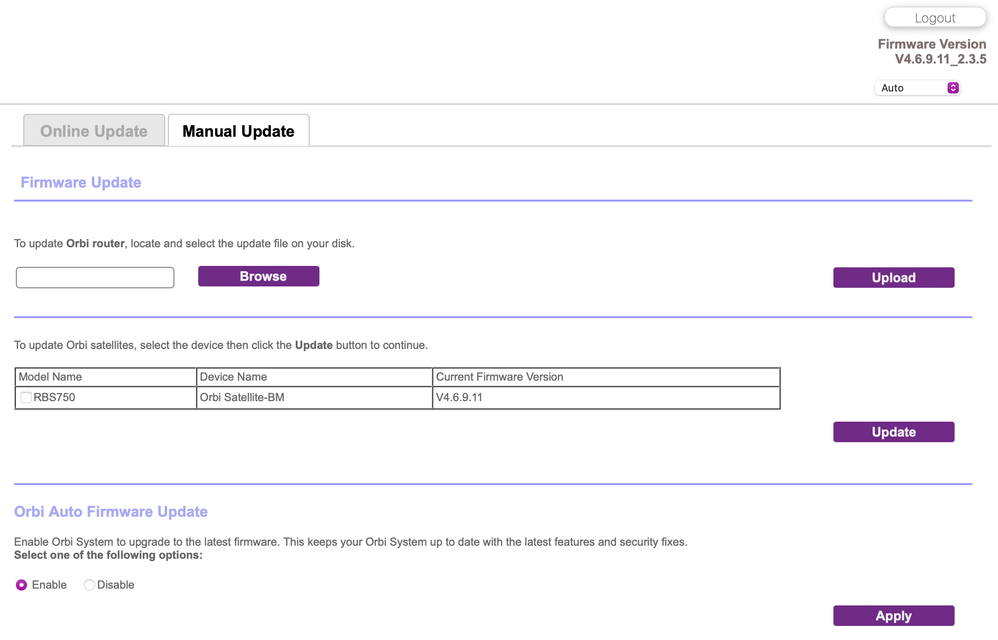Click the Firmware Update section heading
This screenshot has height=640, width=998.
click(80, 182)
